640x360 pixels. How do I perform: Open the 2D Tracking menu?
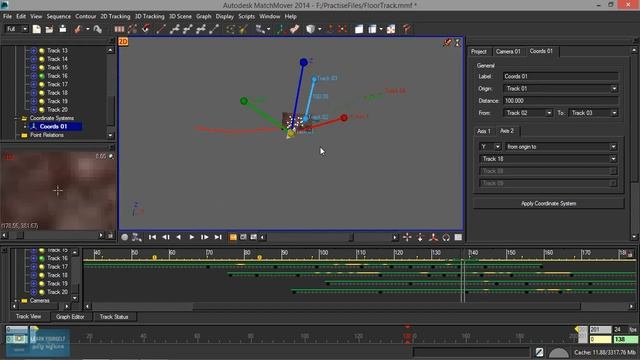tap(115, 17)
